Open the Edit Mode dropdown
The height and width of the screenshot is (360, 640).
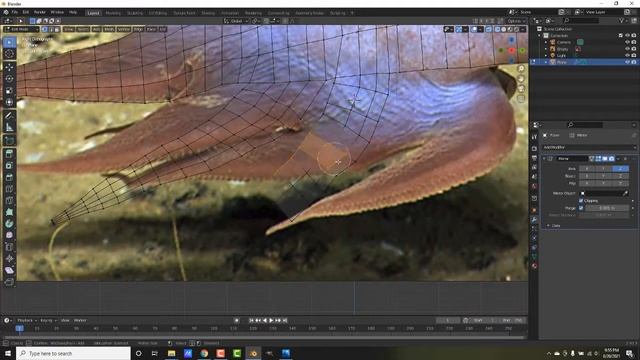21,29
